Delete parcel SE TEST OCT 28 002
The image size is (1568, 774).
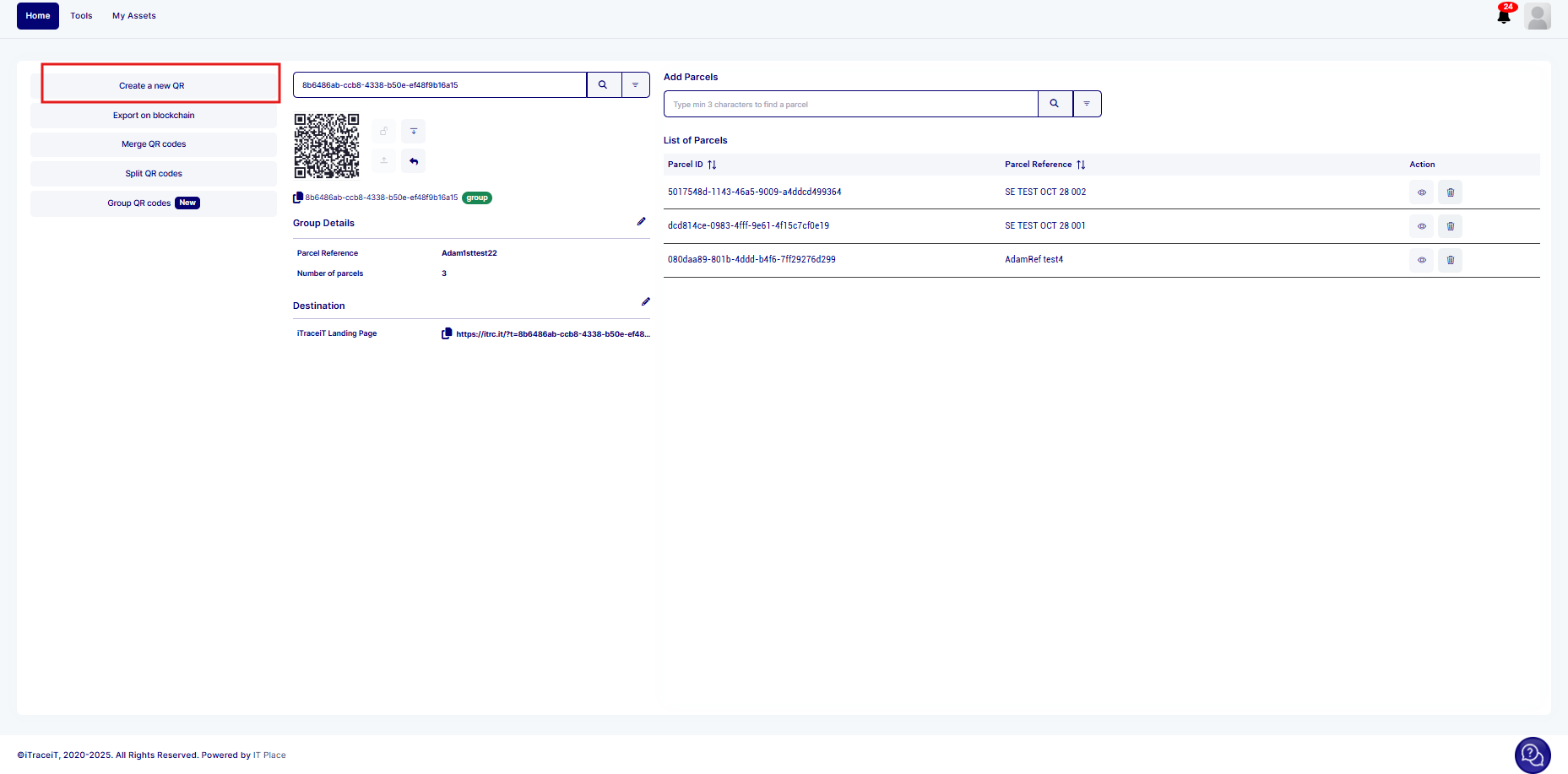click(1450, 192)
